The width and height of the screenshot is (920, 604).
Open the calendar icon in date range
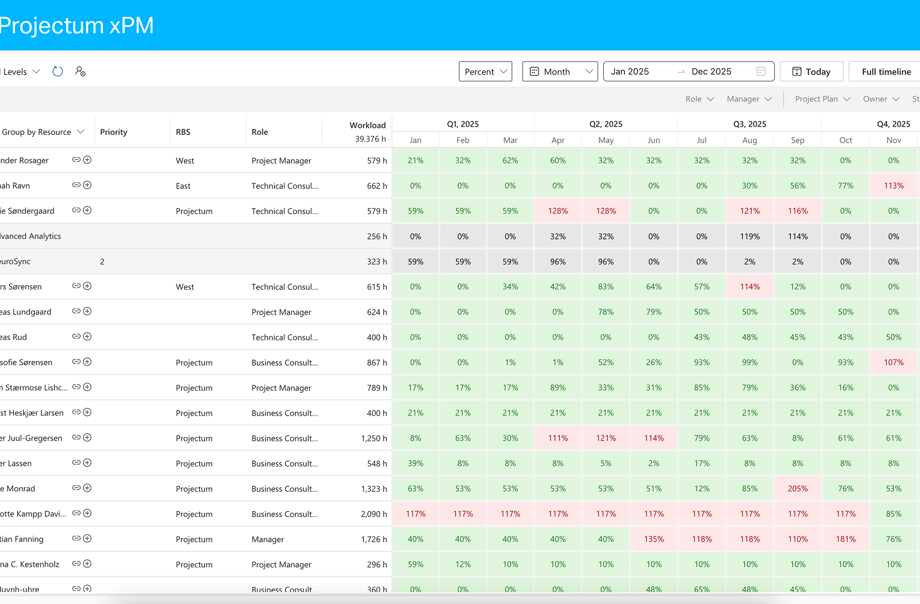pos(761,72)
